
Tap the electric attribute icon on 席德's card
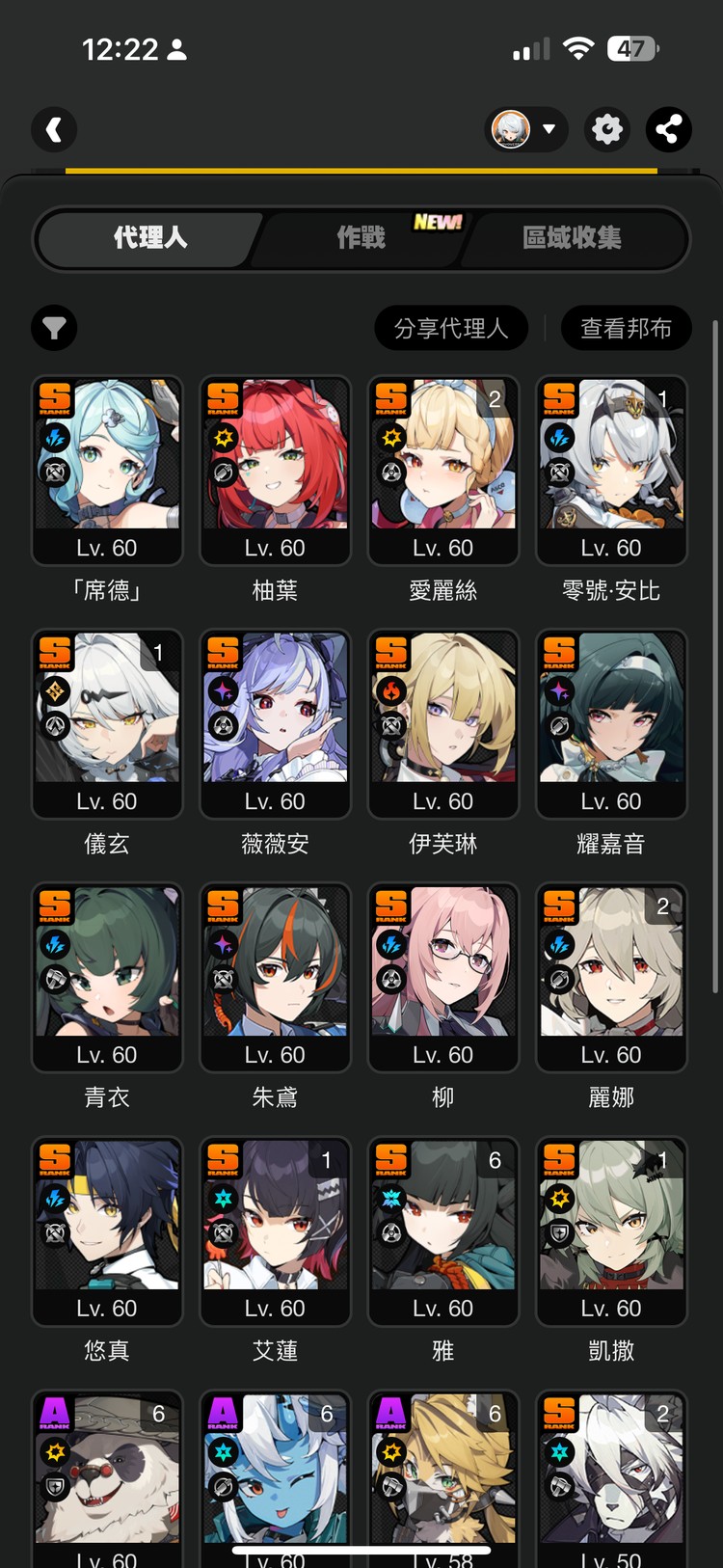[55, 439]
